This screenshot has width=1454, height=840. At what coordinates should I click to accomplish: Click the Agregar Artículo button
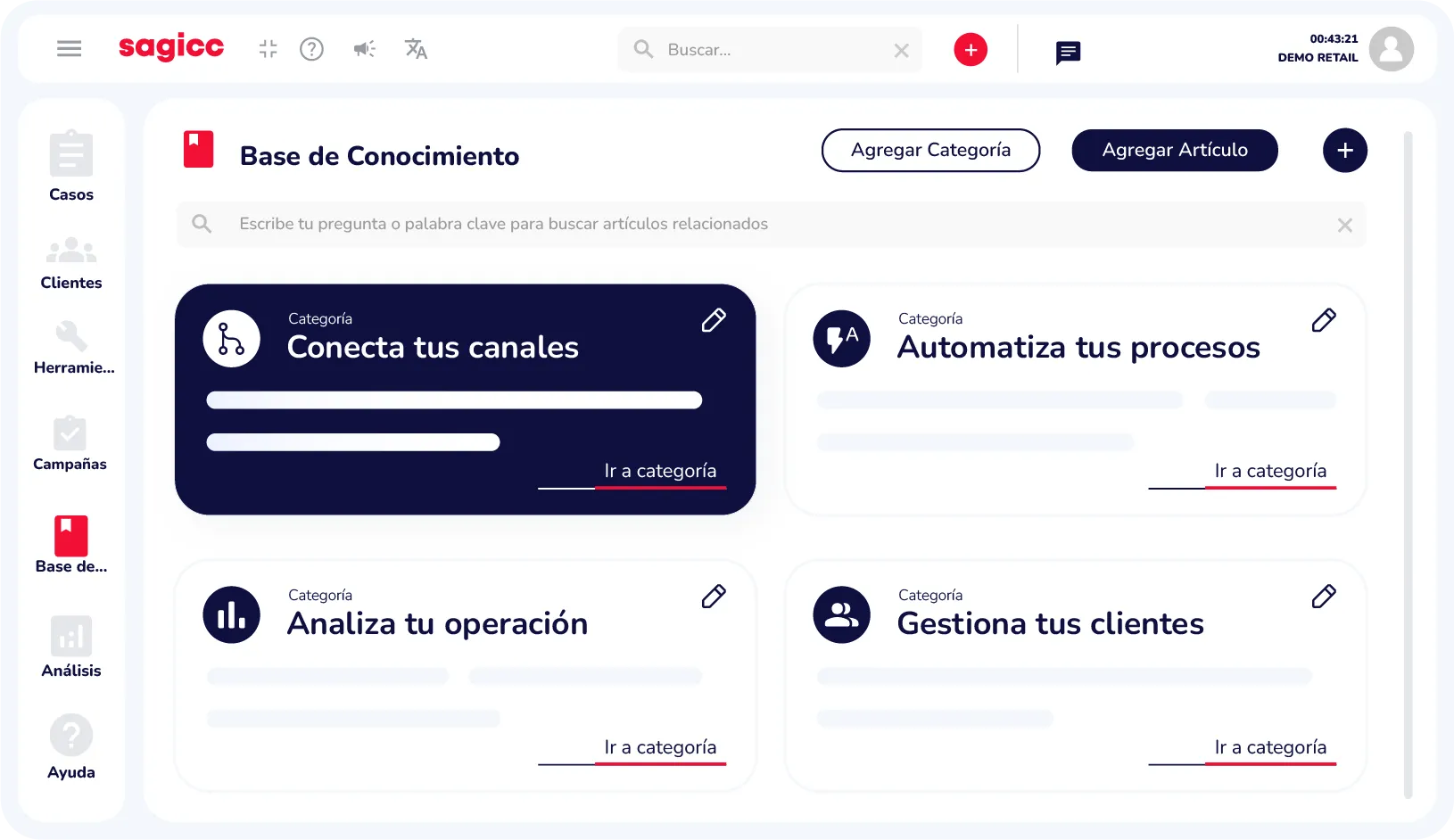[x=1174, y=150]
